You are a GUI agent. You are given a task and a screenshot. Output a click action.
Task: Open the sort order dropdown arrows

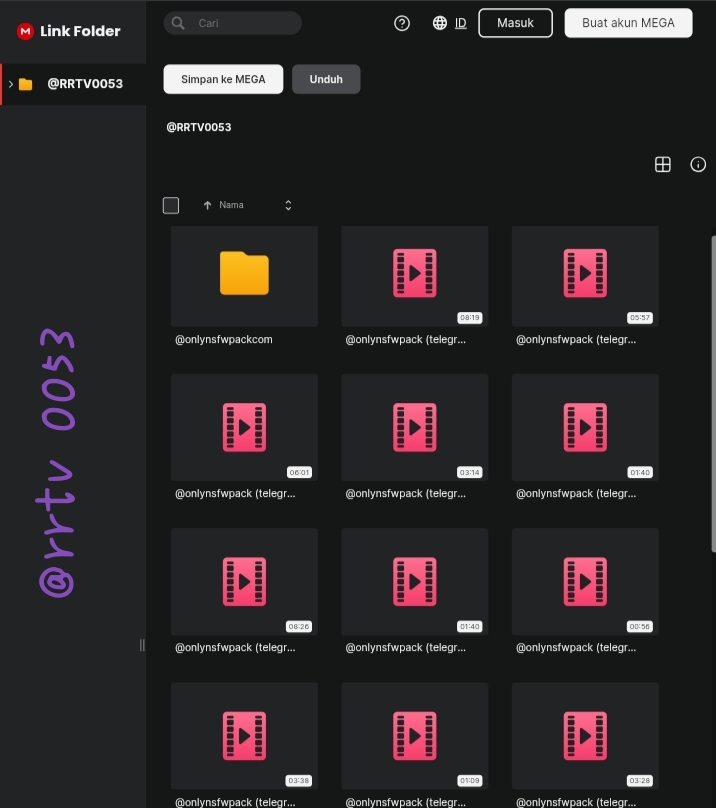click(288, 205)
